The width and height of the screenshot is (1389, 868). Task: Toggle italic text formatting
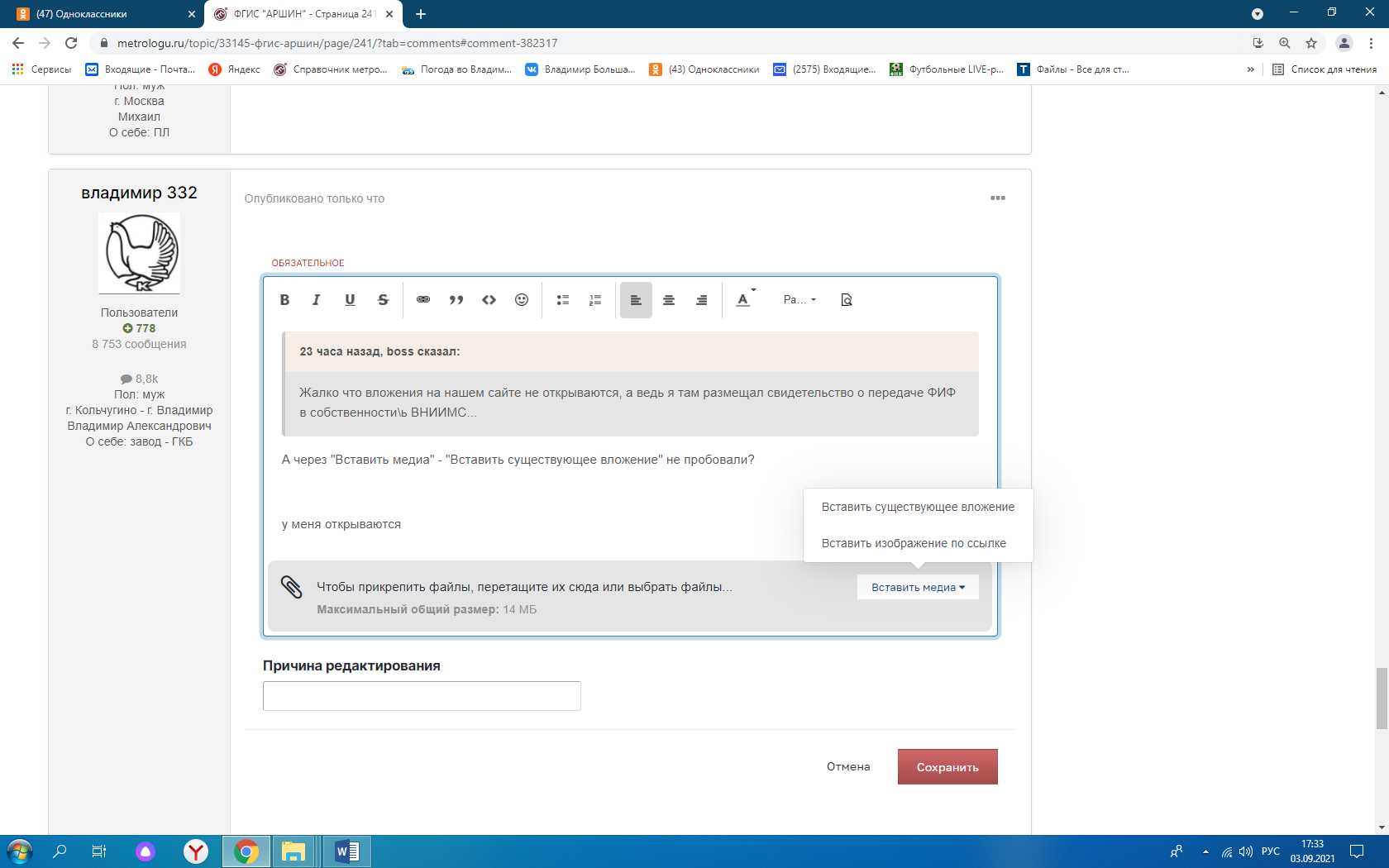click(x=316, y=300)
